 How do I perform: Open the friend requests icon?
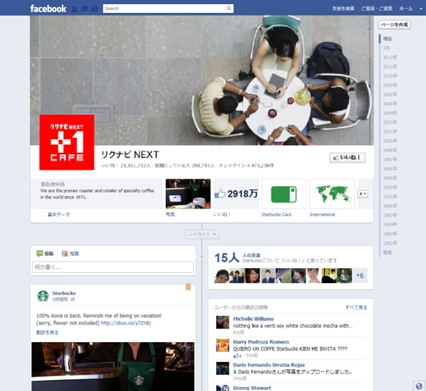(x=74, y=9)
